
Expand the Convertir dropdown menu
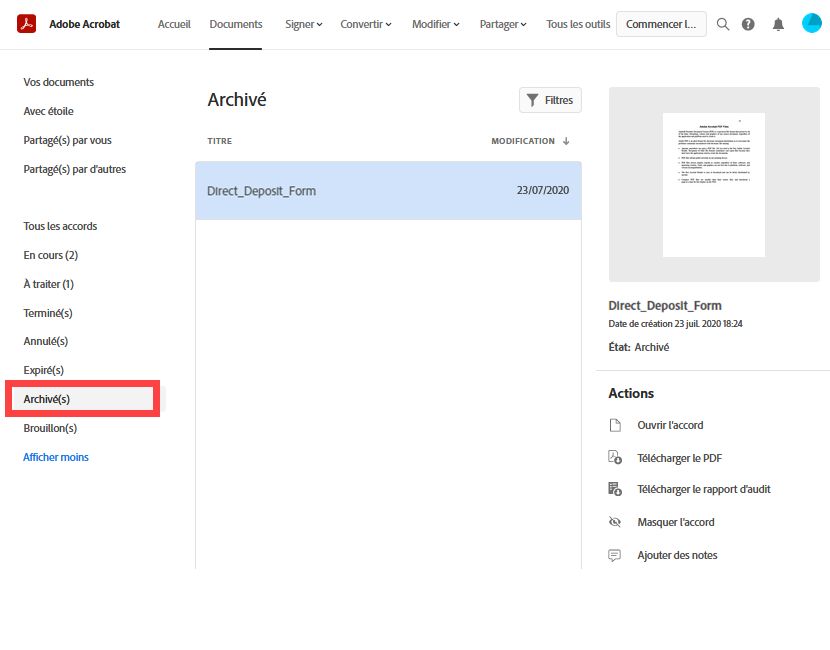[x=366, y=24]
